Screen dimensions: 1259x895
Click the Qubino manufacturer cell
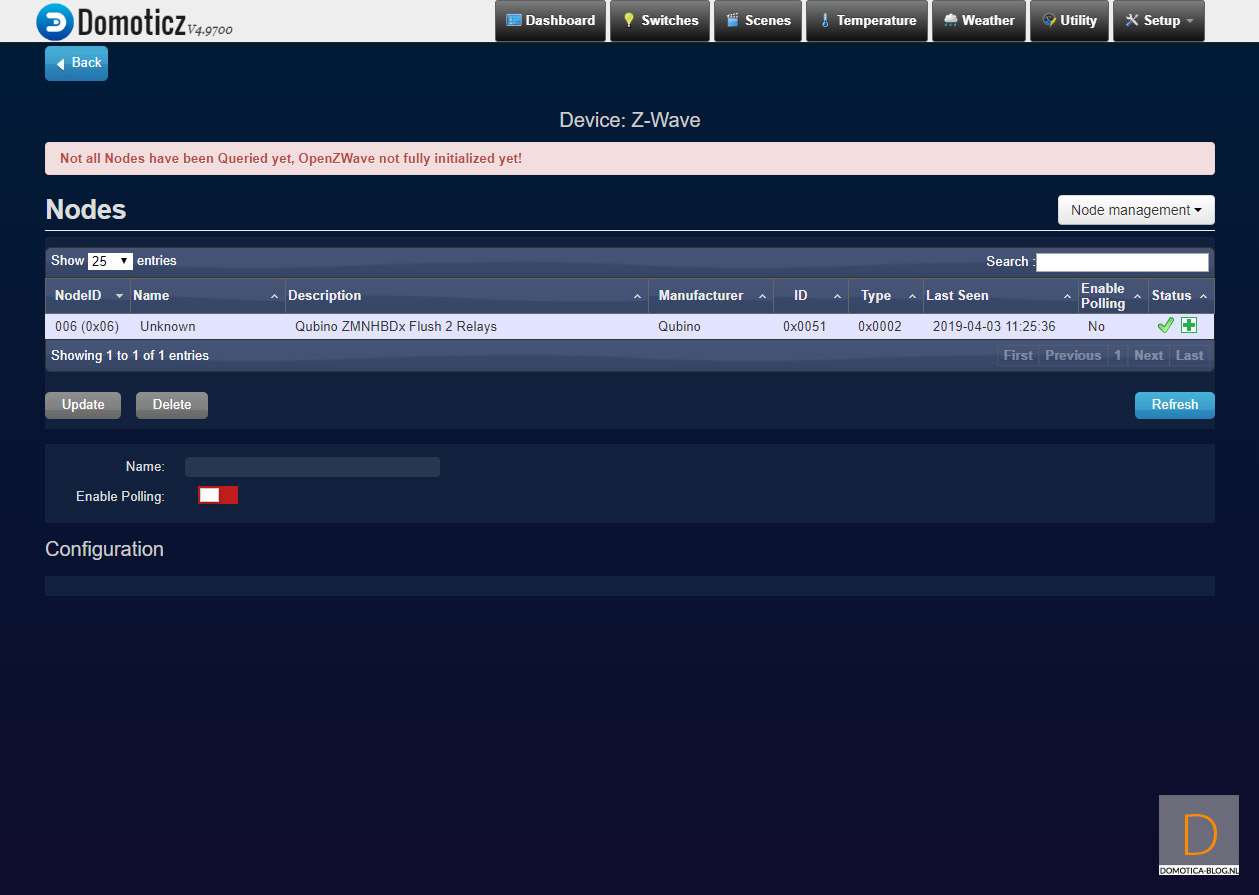pyautogui.click(x=680, y=327)
